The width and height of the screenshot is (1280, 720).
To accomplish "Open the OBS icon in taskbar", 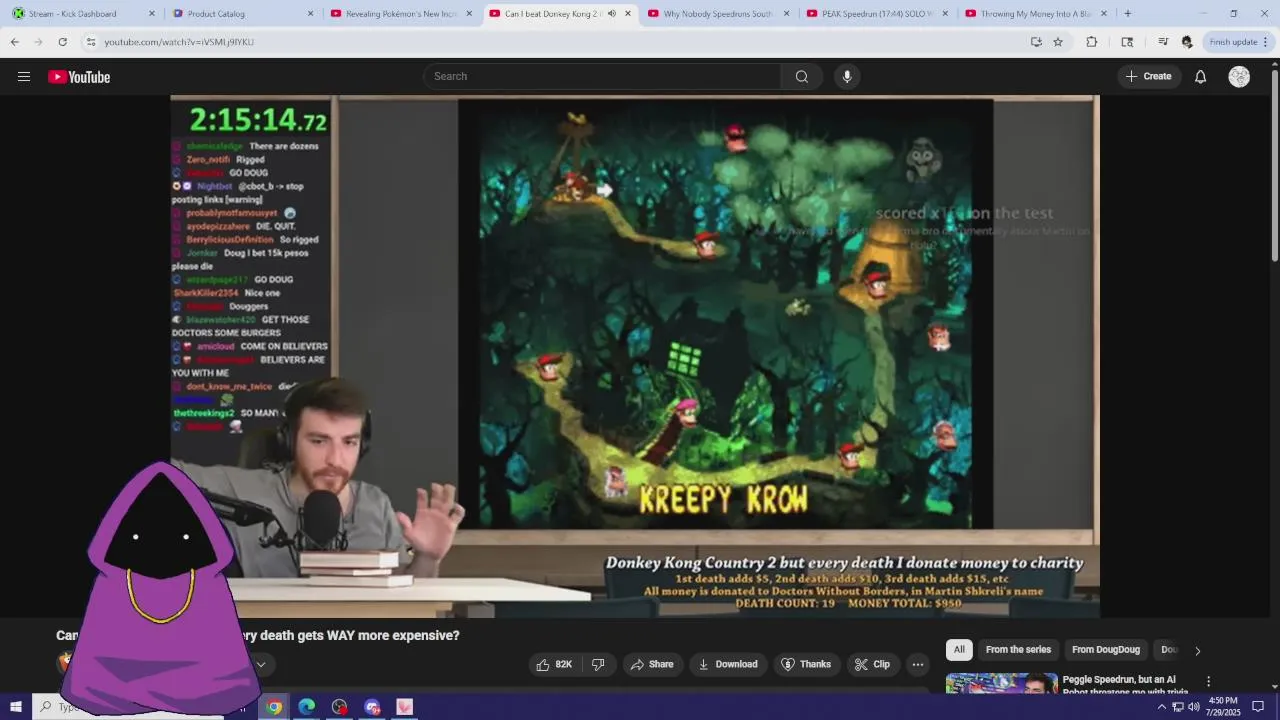I will (339, 707).
